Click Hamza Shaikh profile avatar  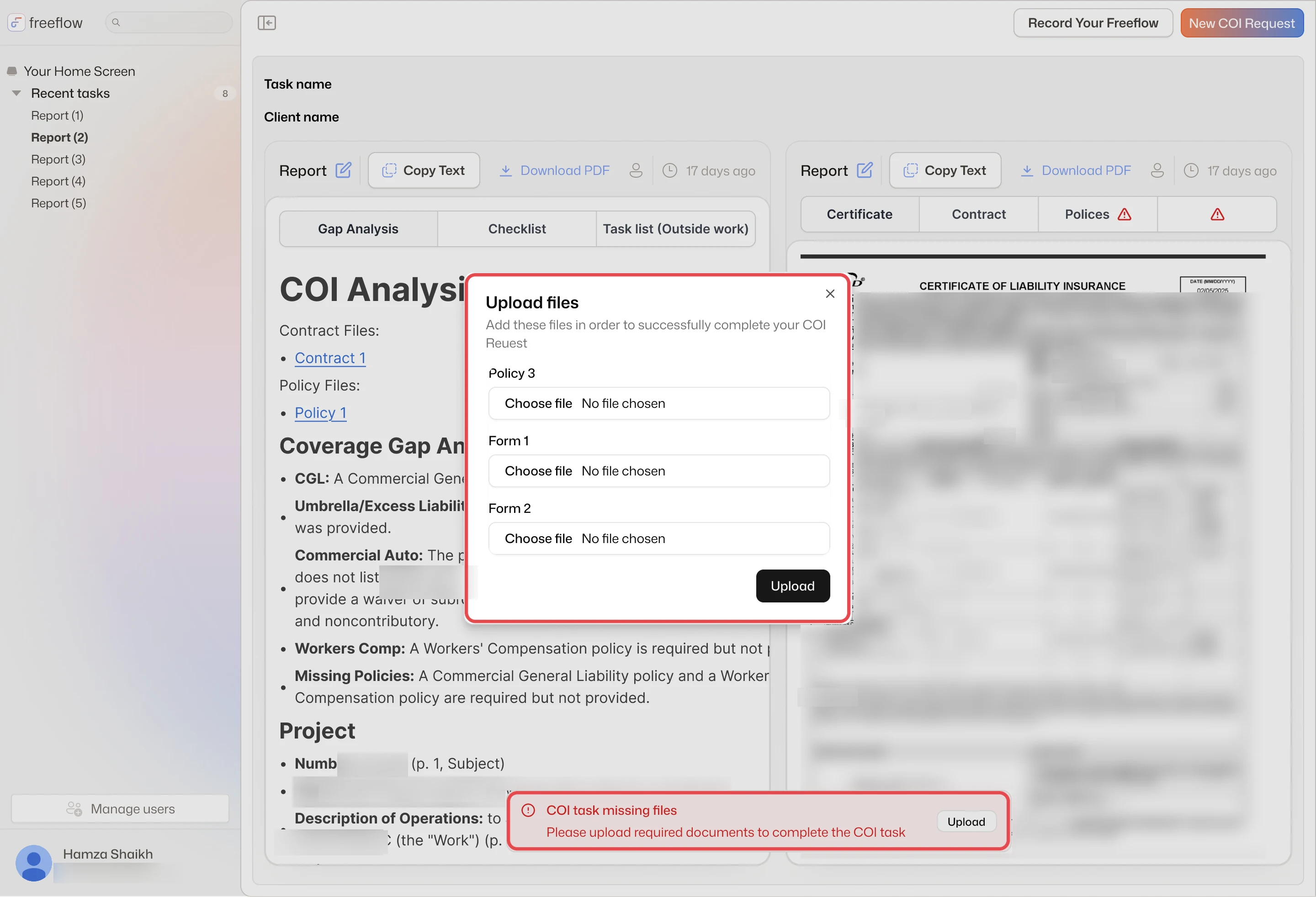coord(33,862)
